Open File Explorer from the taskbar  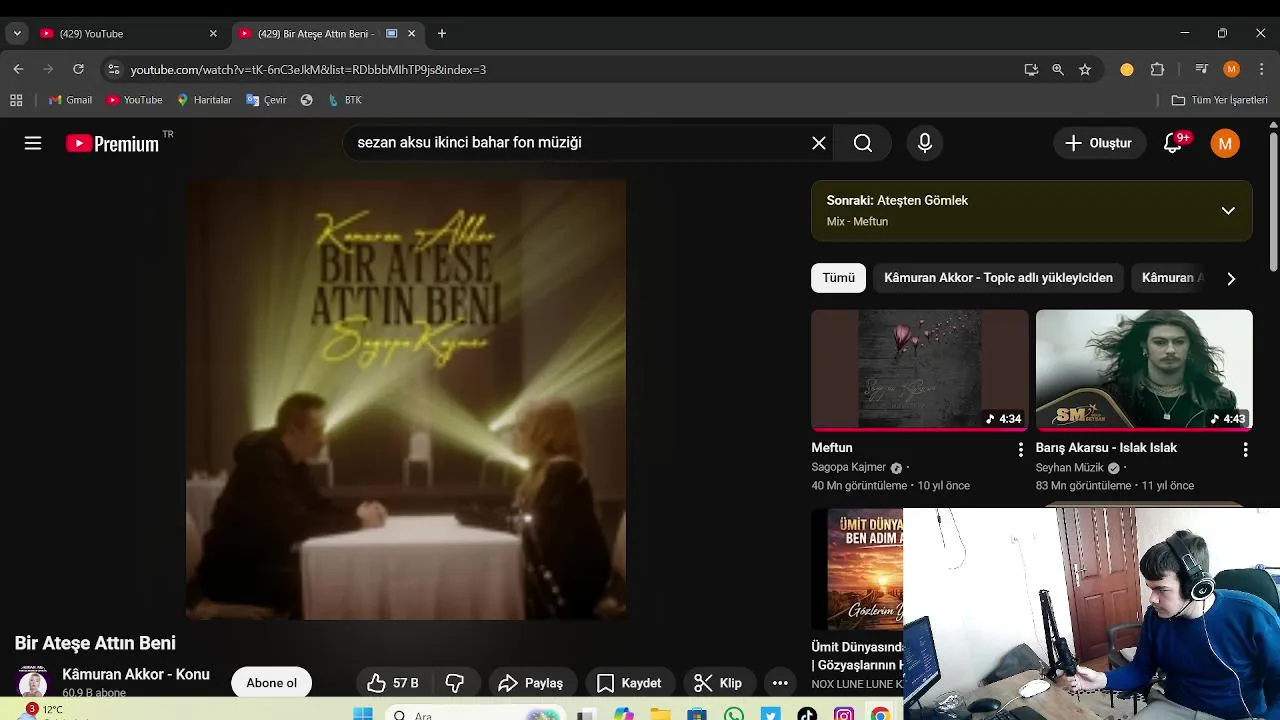point(660,713)
